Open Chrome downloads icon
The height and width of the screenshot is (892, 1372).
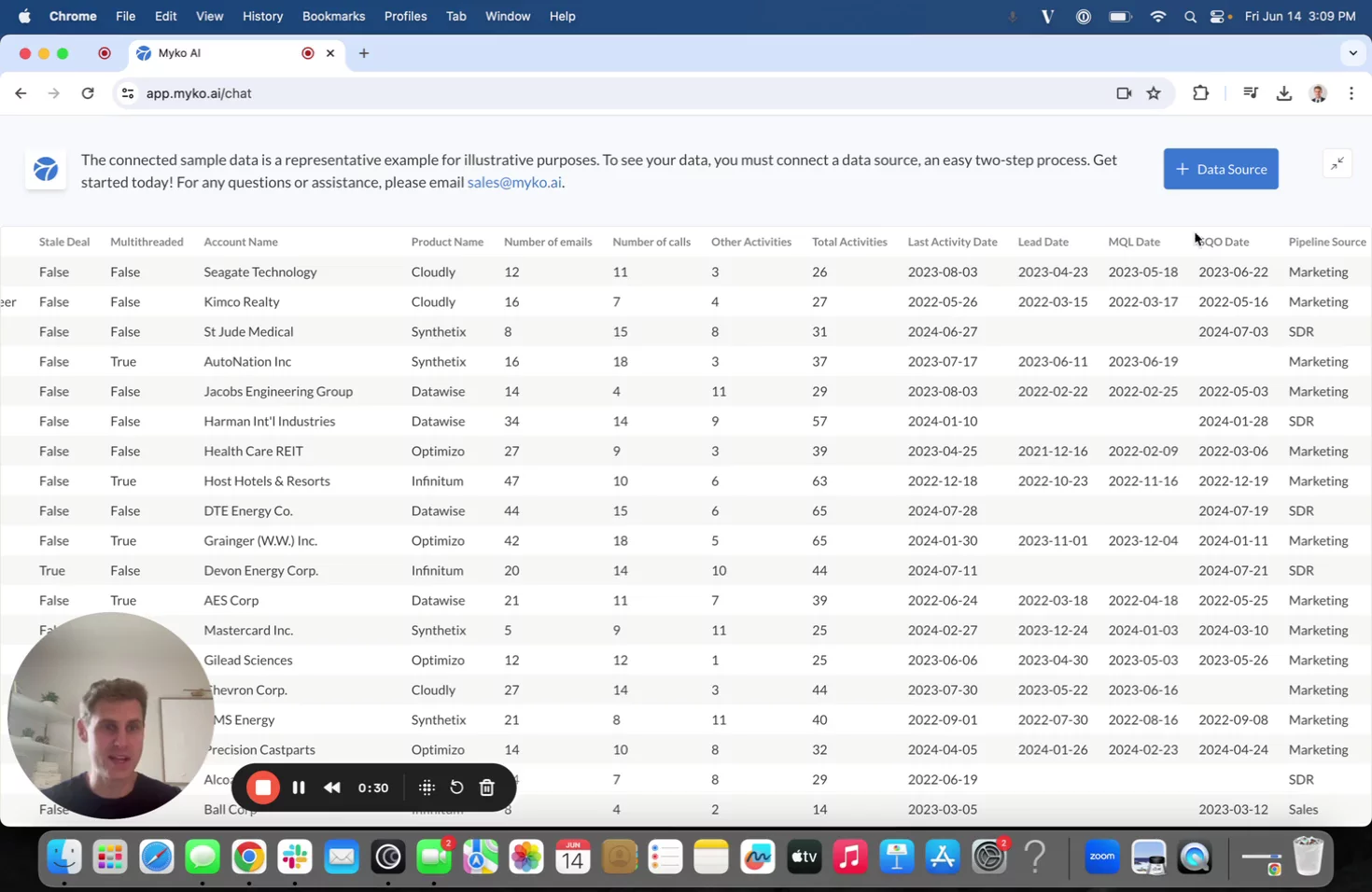[1283, 93]
